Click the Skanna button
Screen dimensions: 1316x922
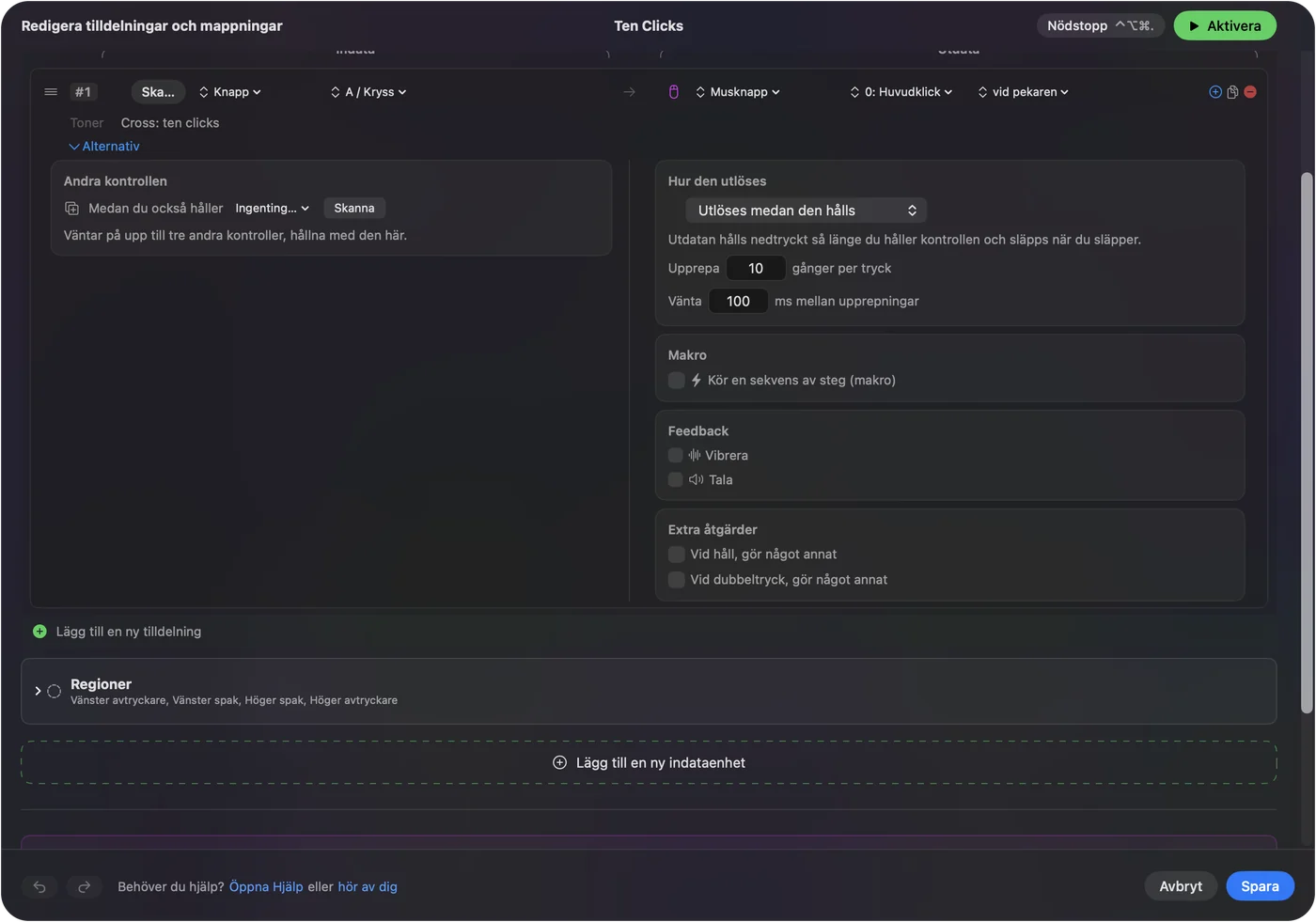click(354, 209)
